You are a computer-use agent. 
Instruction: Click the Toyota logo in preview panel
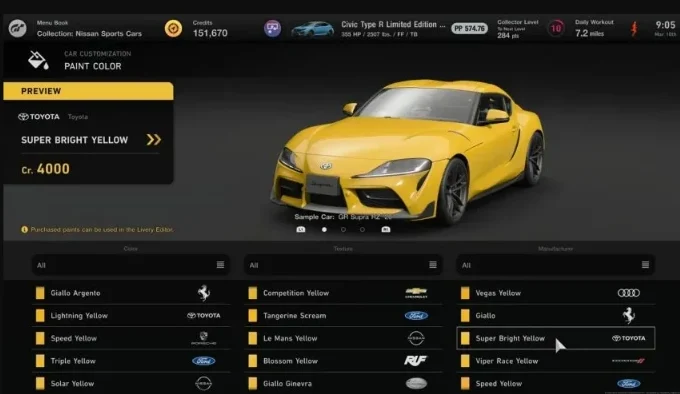[x=39, y=117]
